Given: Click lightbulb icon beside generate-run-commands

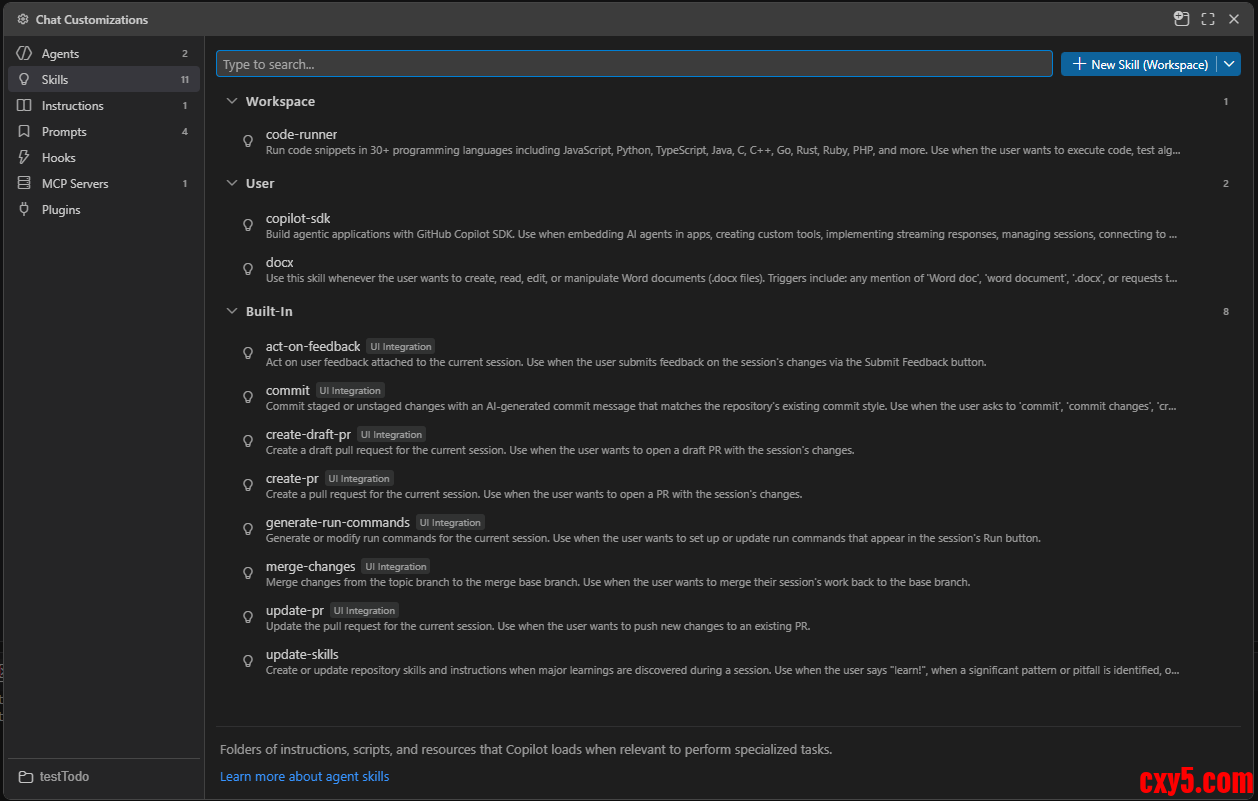Looking at the screenshot, I should coord(248,529).
